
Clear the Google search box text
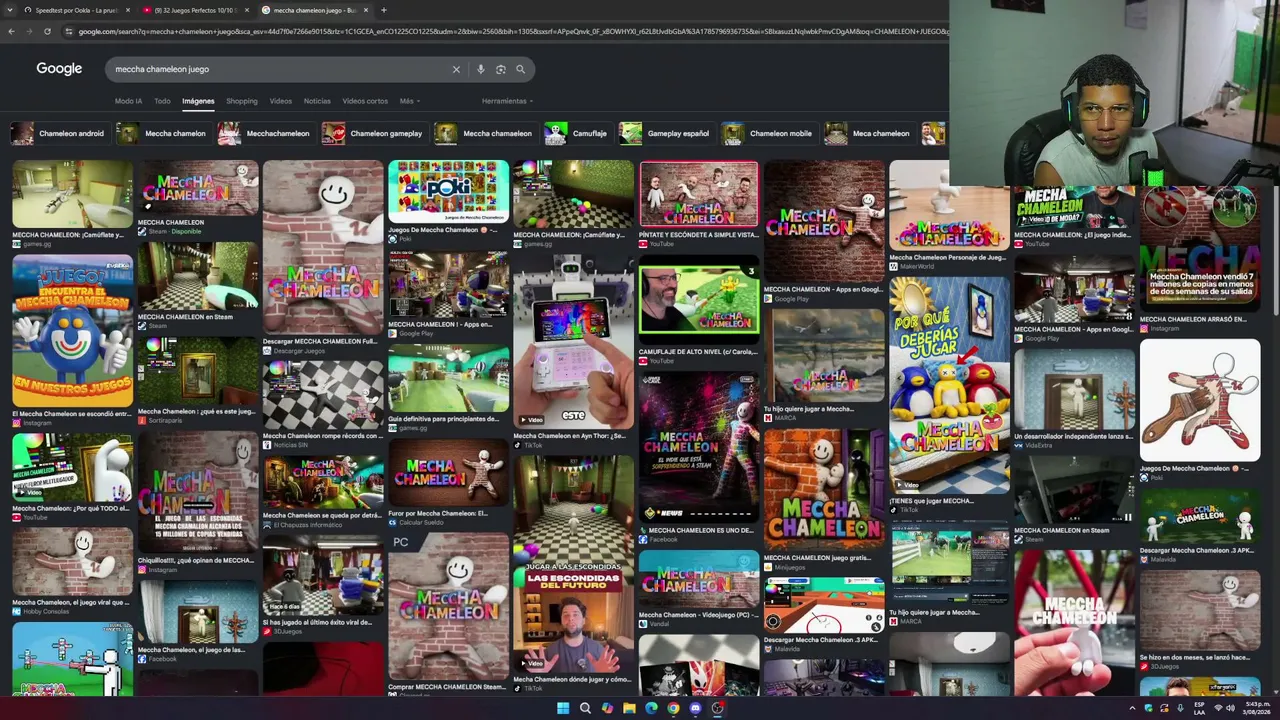[456, 70]
